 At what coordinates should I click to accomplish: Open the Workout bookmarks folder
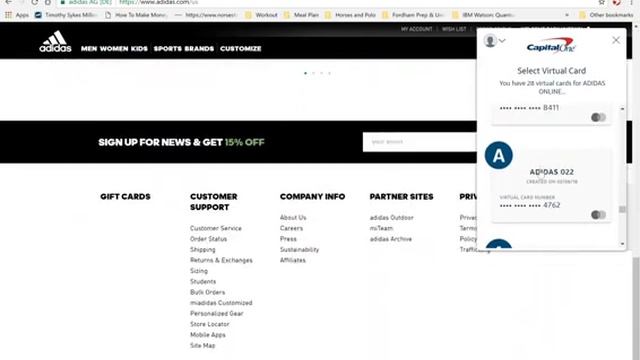pyautogui.click(x=261, y=15)
